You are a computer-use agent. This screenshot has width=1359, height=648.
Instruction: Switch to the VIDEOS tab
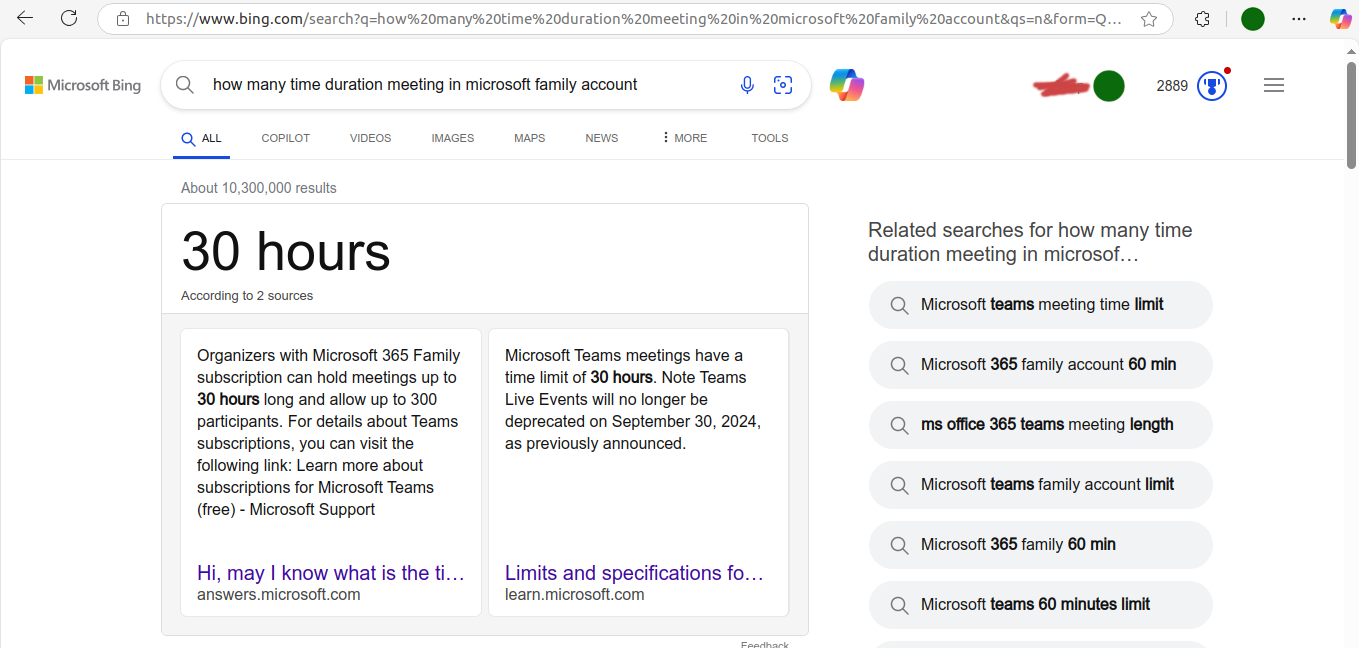[370, 138]
